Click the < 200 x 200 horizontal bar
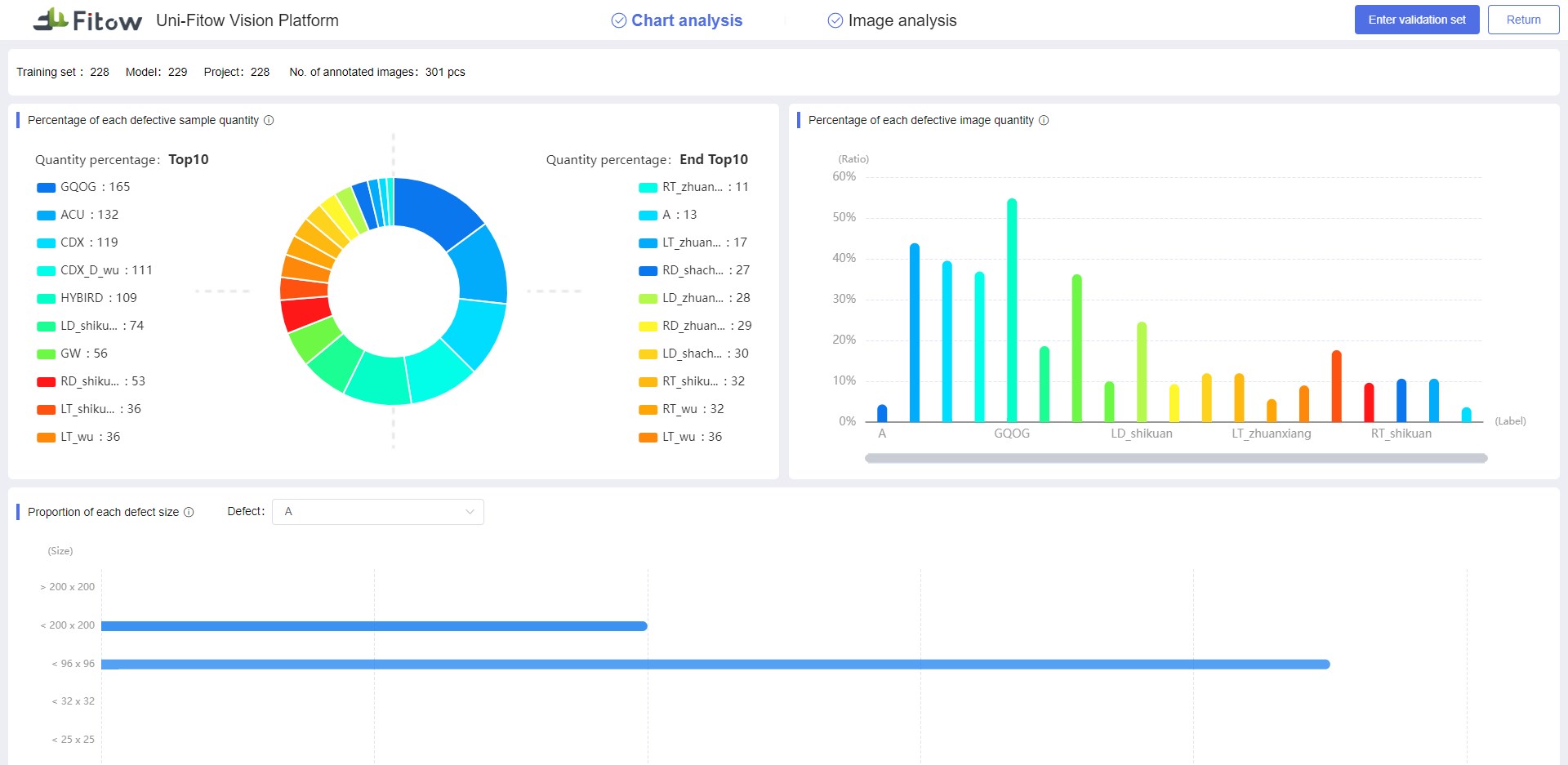Viewport: 1568px width, 765px height. 374,626
